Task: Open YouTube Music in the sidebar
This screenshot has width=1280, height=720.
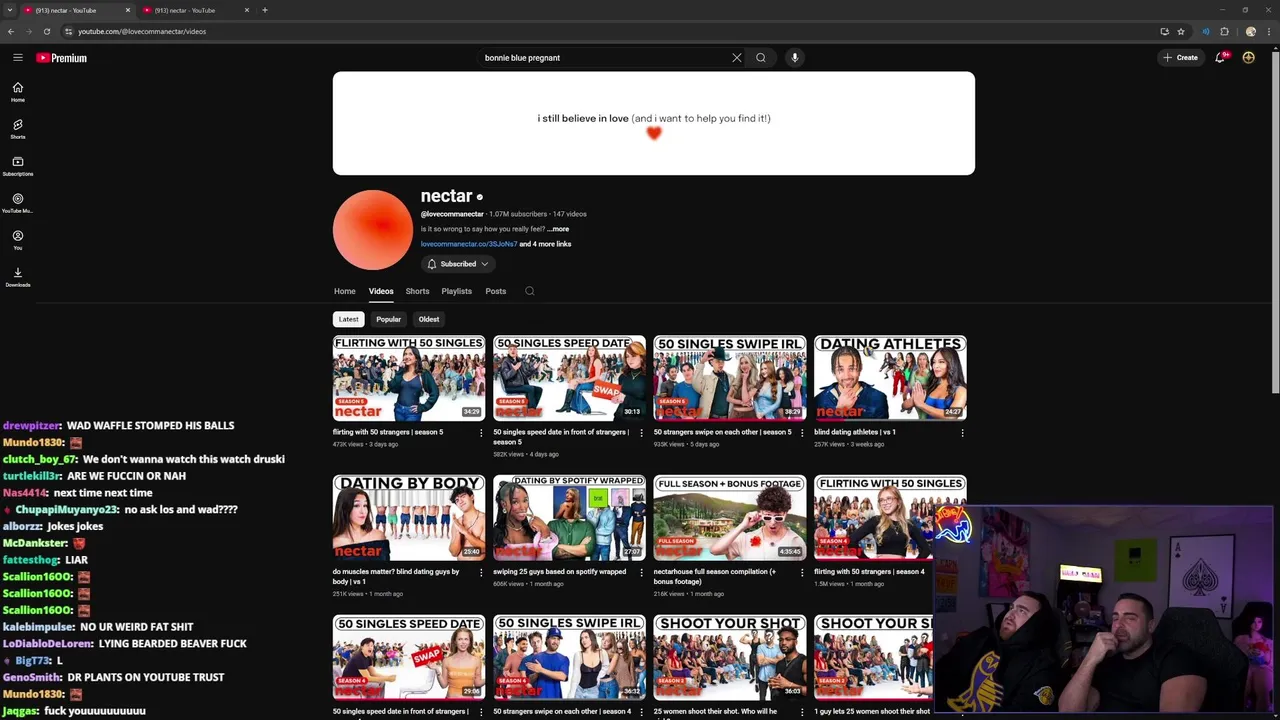Action: (17, 203)
